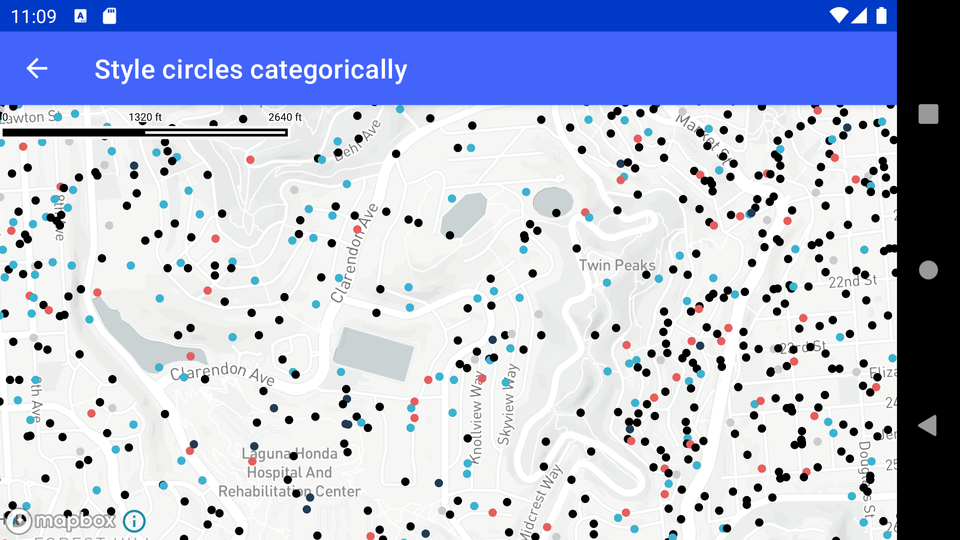Open the Mapbox attribution info icon

pos(134,521)
